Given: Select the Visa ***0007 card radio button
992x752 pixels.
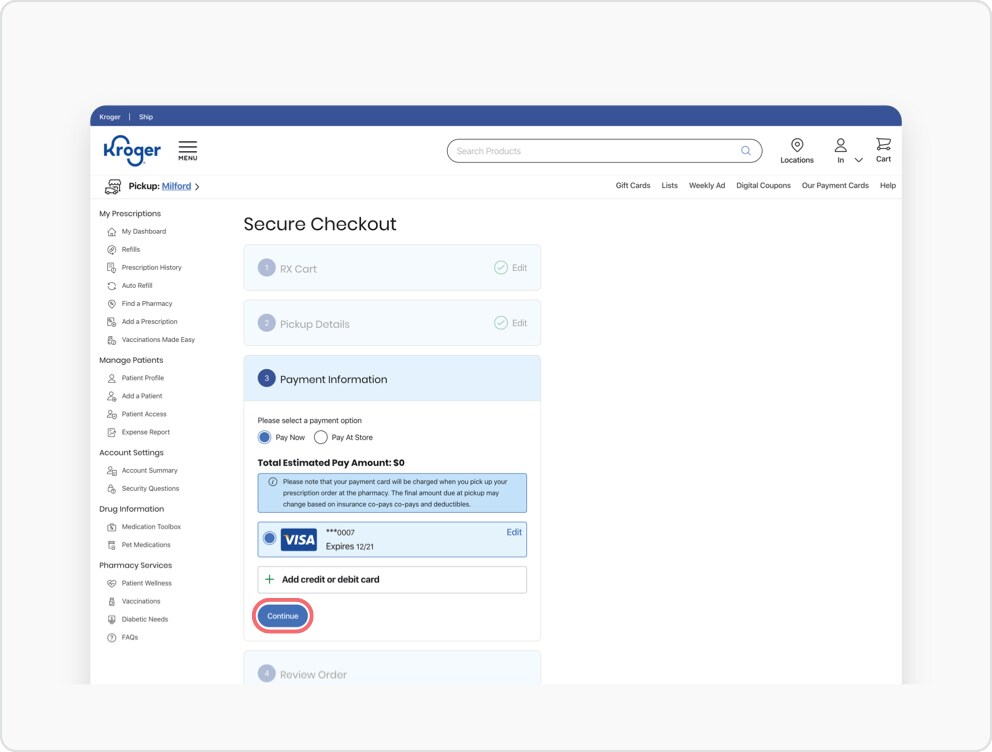Looking at the screenshot, I should coord(270,538).
